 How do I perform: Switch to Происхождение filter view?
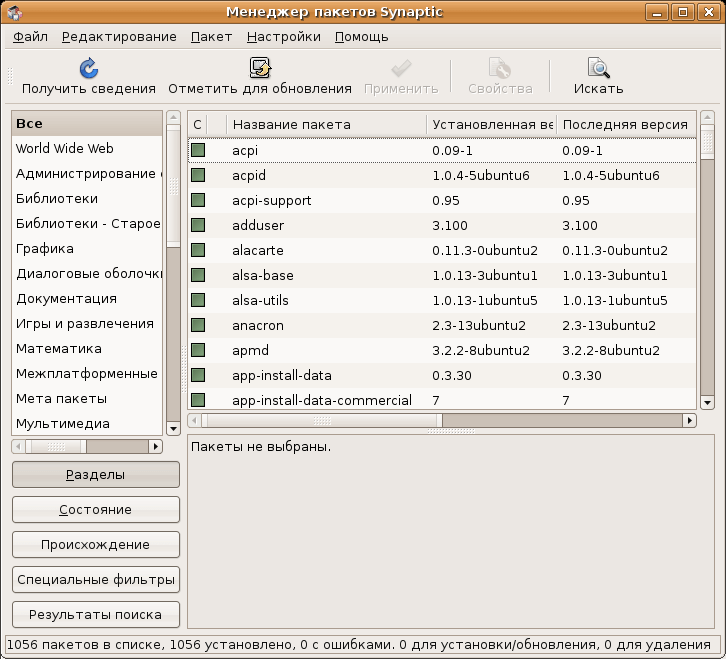(96, 545)
